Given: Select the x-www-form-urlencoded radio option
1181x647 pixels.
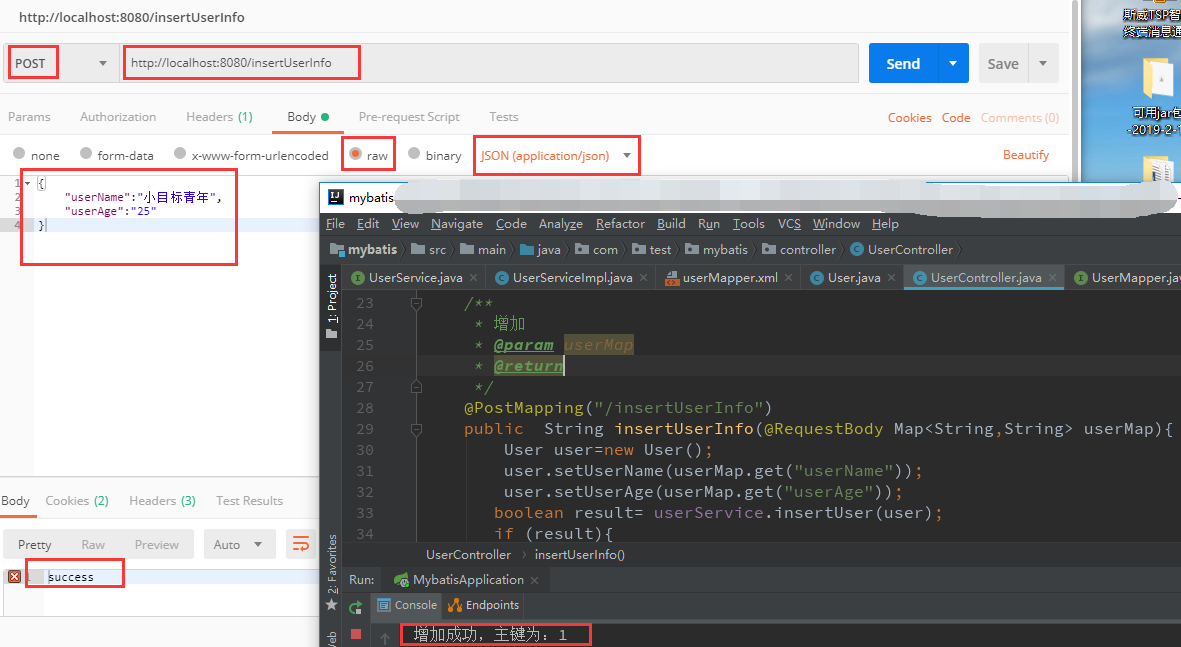Looking at the screenshot, I should click(x=180, y=154).
